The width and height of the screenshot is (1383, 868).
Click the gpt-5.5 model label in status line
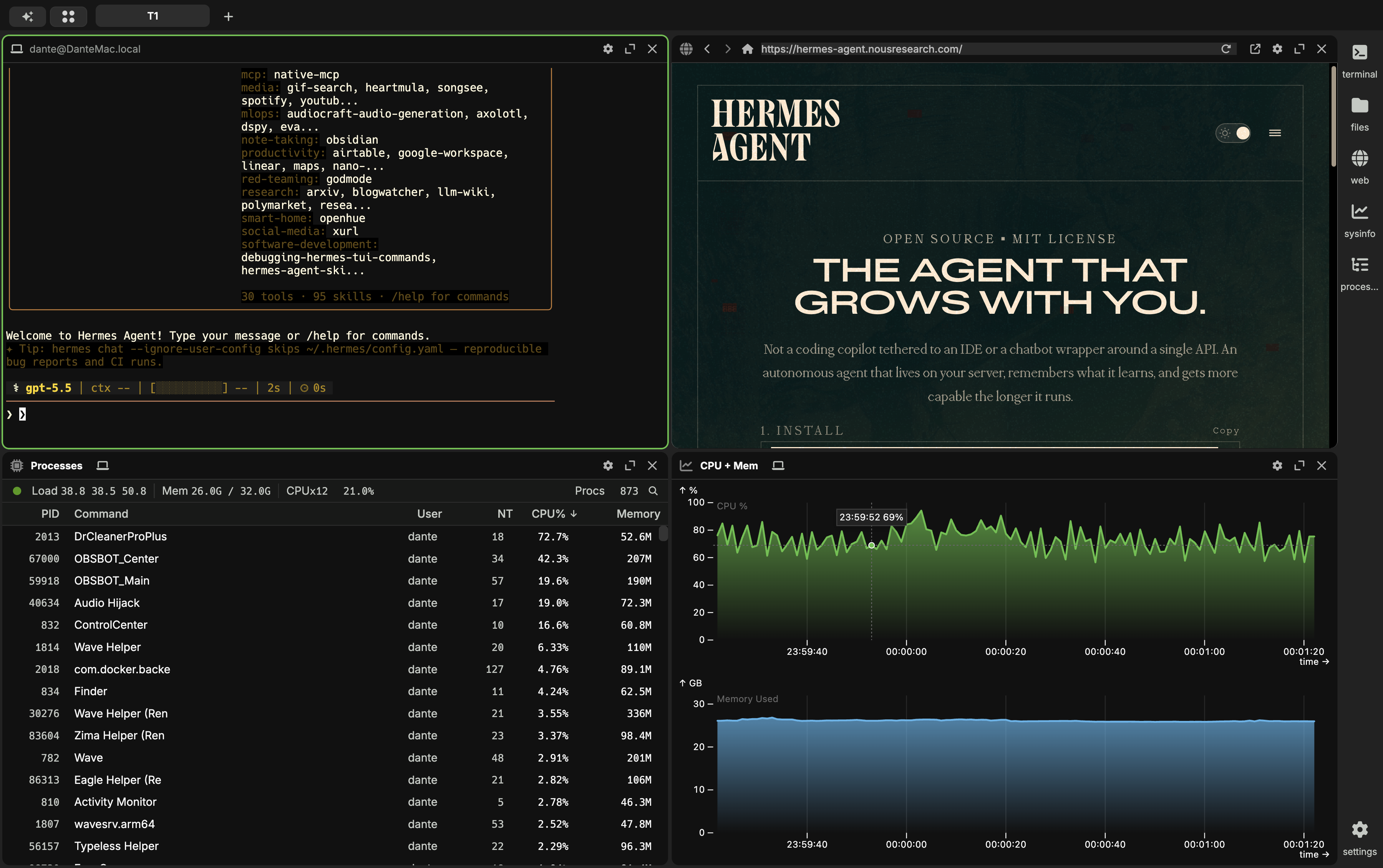(48, 388)
